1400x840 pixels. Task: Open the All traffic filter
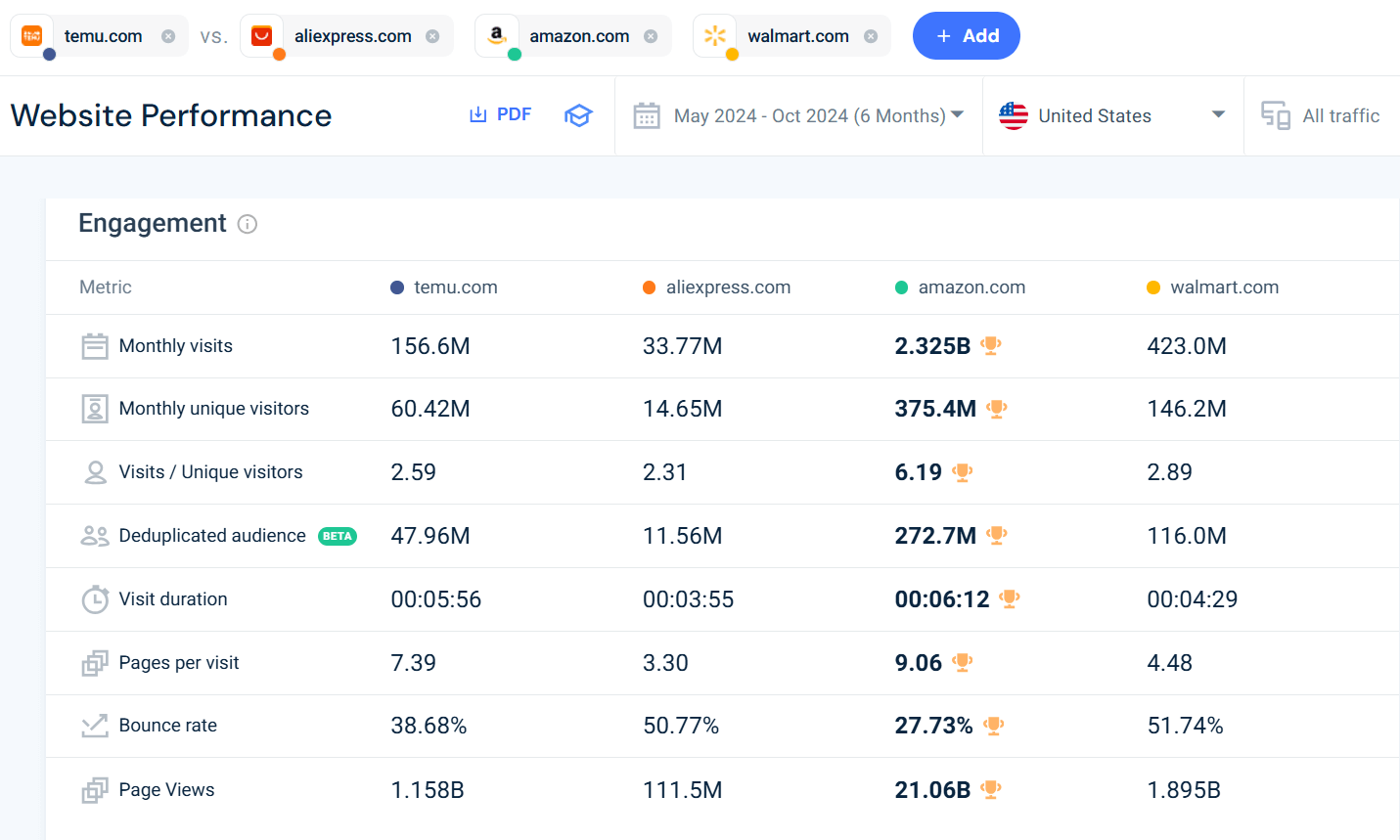(1340, 115)
